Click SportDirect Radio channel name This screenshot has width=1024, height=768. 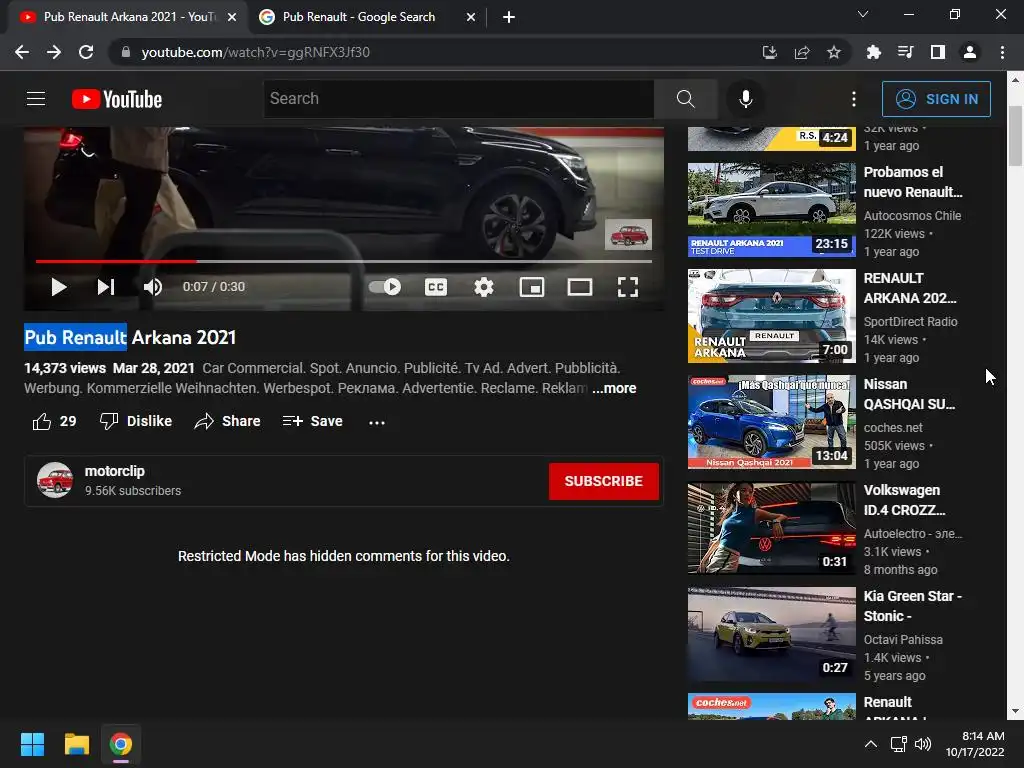pos(910,321)
